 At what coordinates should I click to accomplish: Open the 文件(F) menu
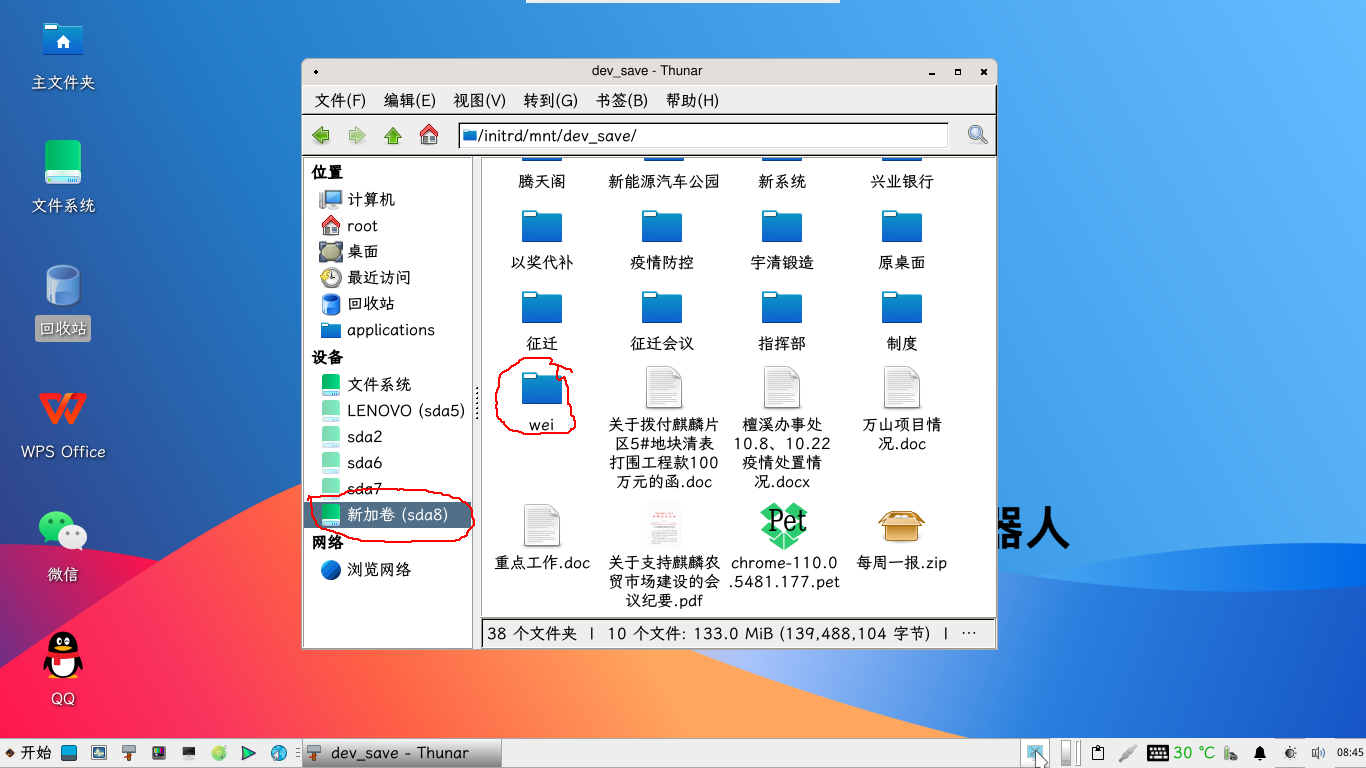340,100
